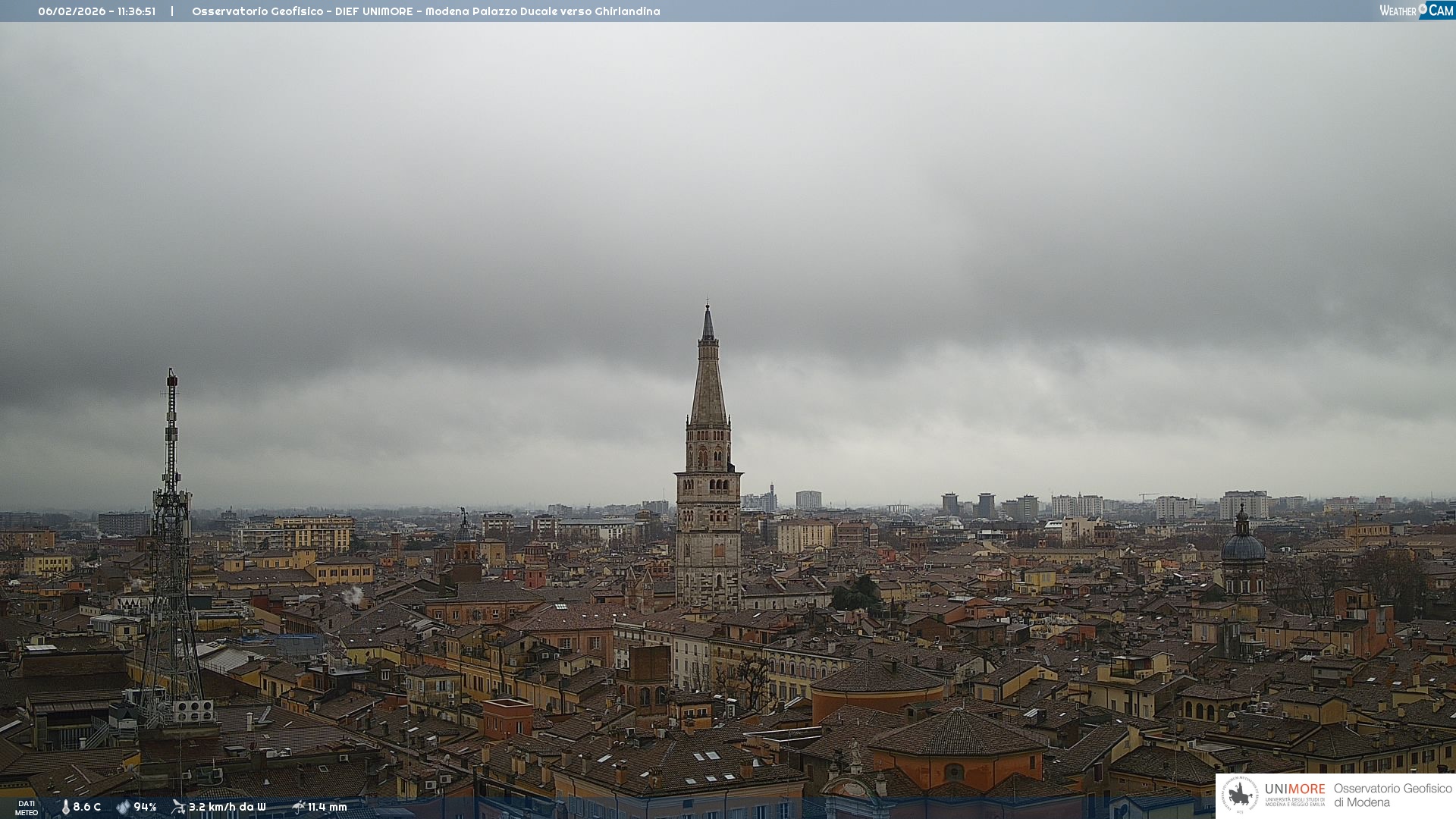Click the thermometer temperature icon

tap(65, 807)
